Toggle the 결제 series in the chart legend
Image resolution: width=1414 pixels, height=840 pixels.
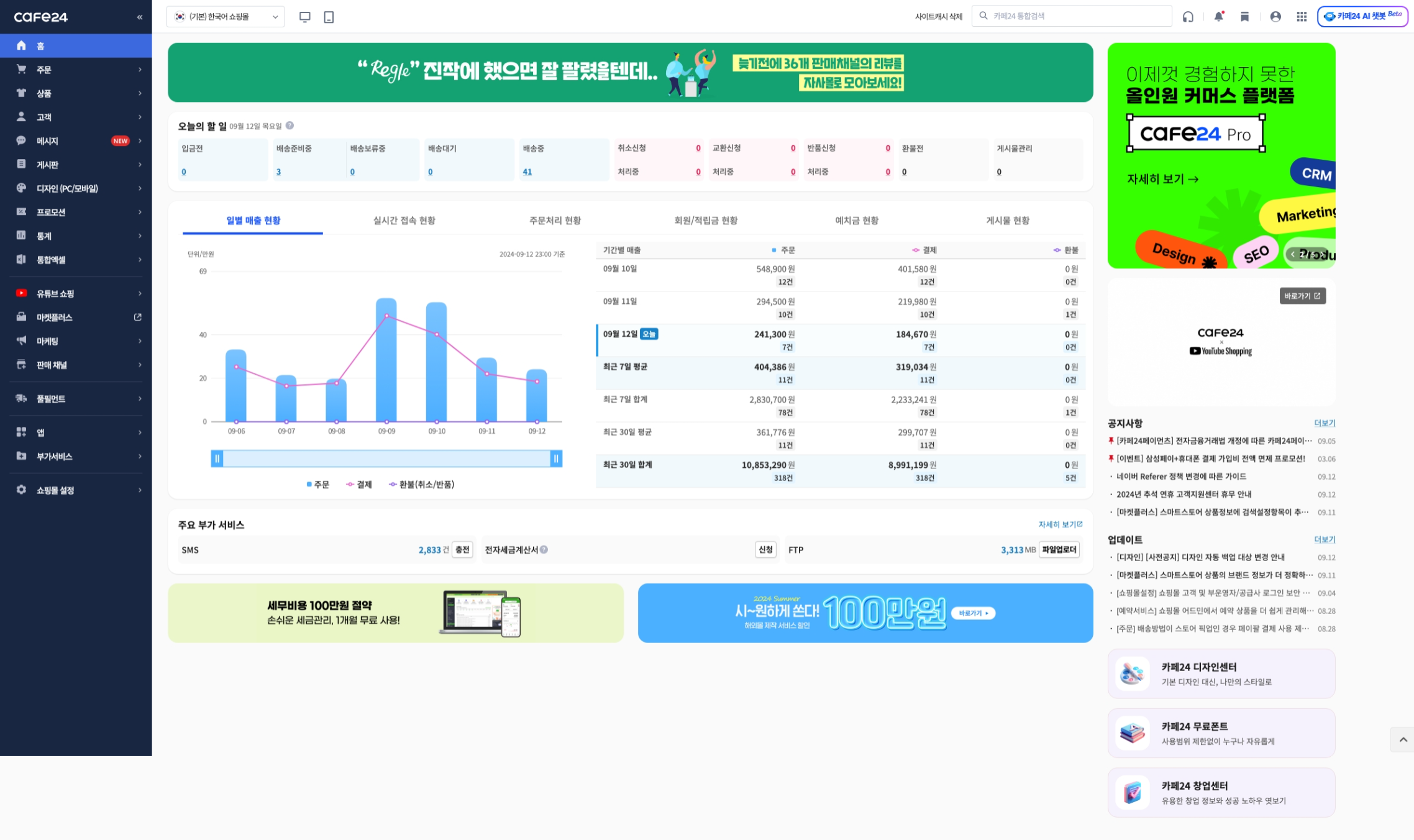(359, 484)
